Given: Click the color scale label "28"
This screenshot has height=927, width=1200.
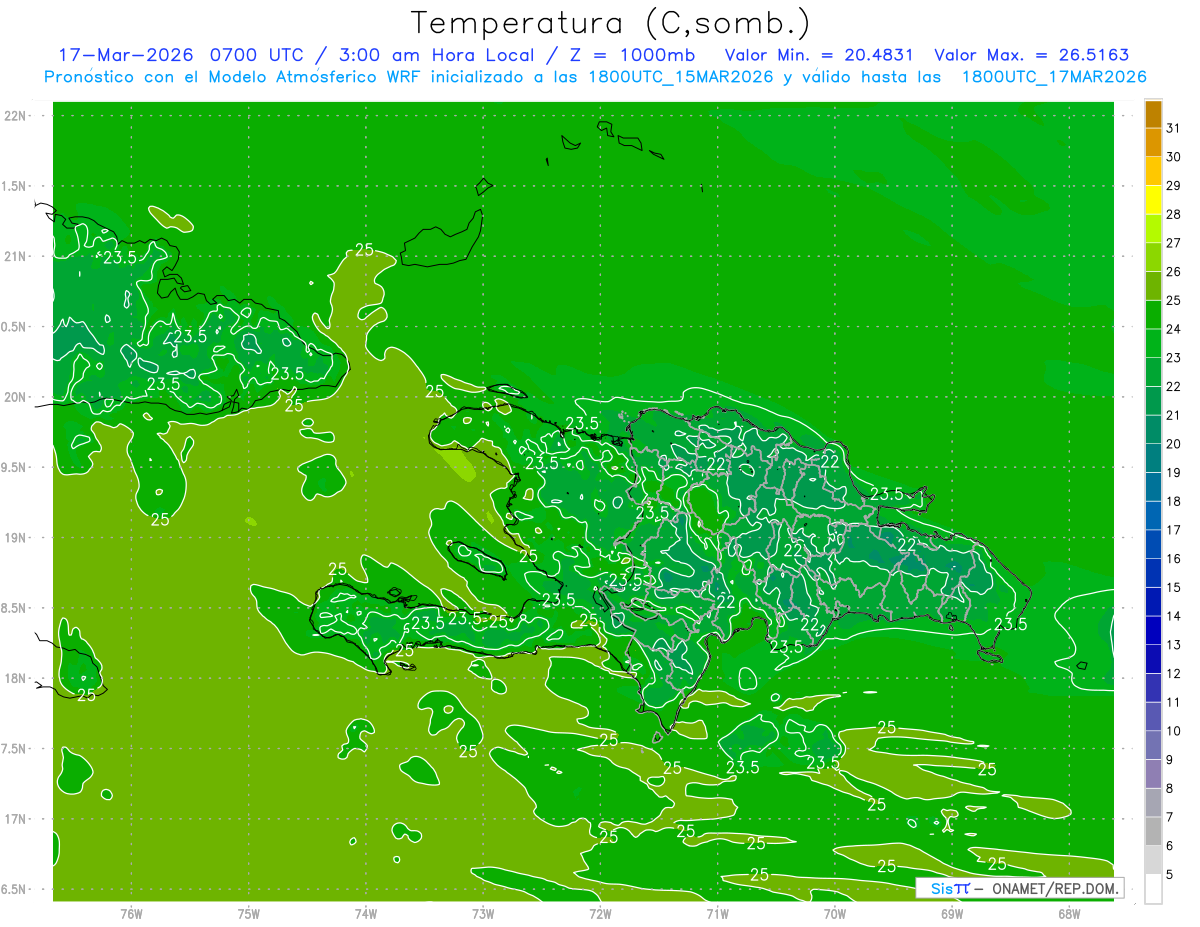Looking at the screenshot, I should tap(1174, 214).
